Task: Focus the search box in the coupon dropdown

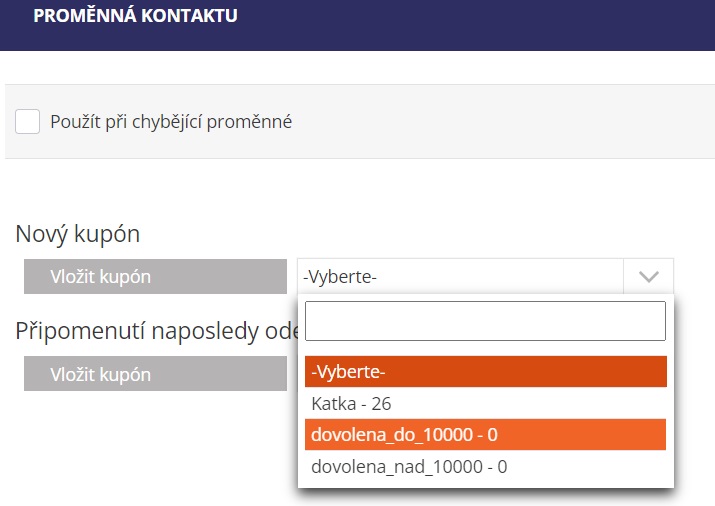Action: [x=485, y=321]
